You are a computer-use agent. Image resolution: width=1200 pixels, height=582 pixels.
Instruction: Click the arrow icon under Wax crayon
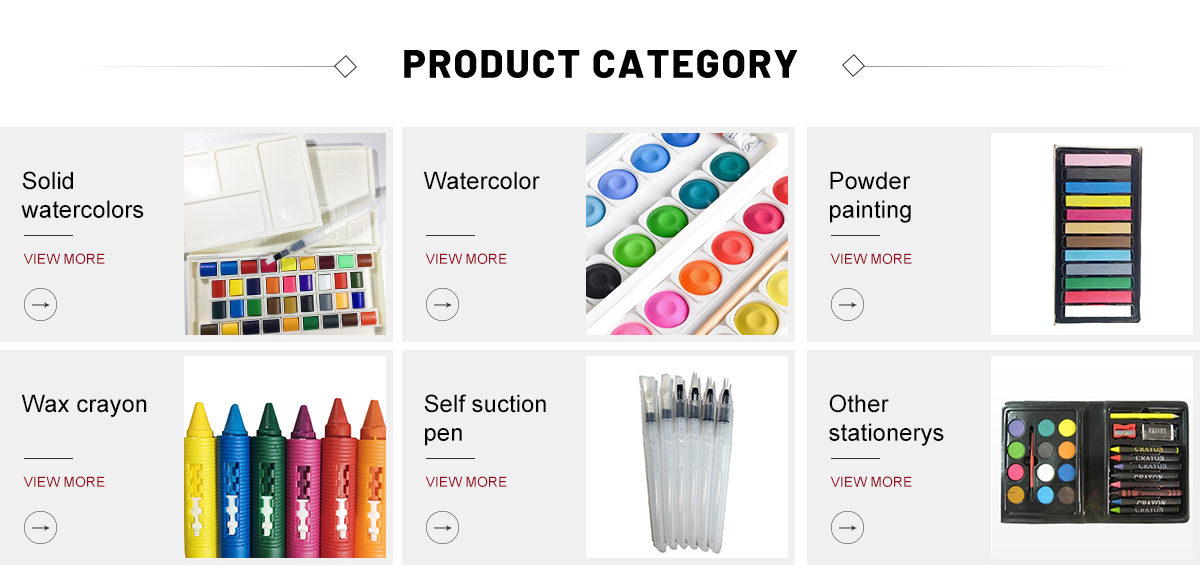point(40,527)
